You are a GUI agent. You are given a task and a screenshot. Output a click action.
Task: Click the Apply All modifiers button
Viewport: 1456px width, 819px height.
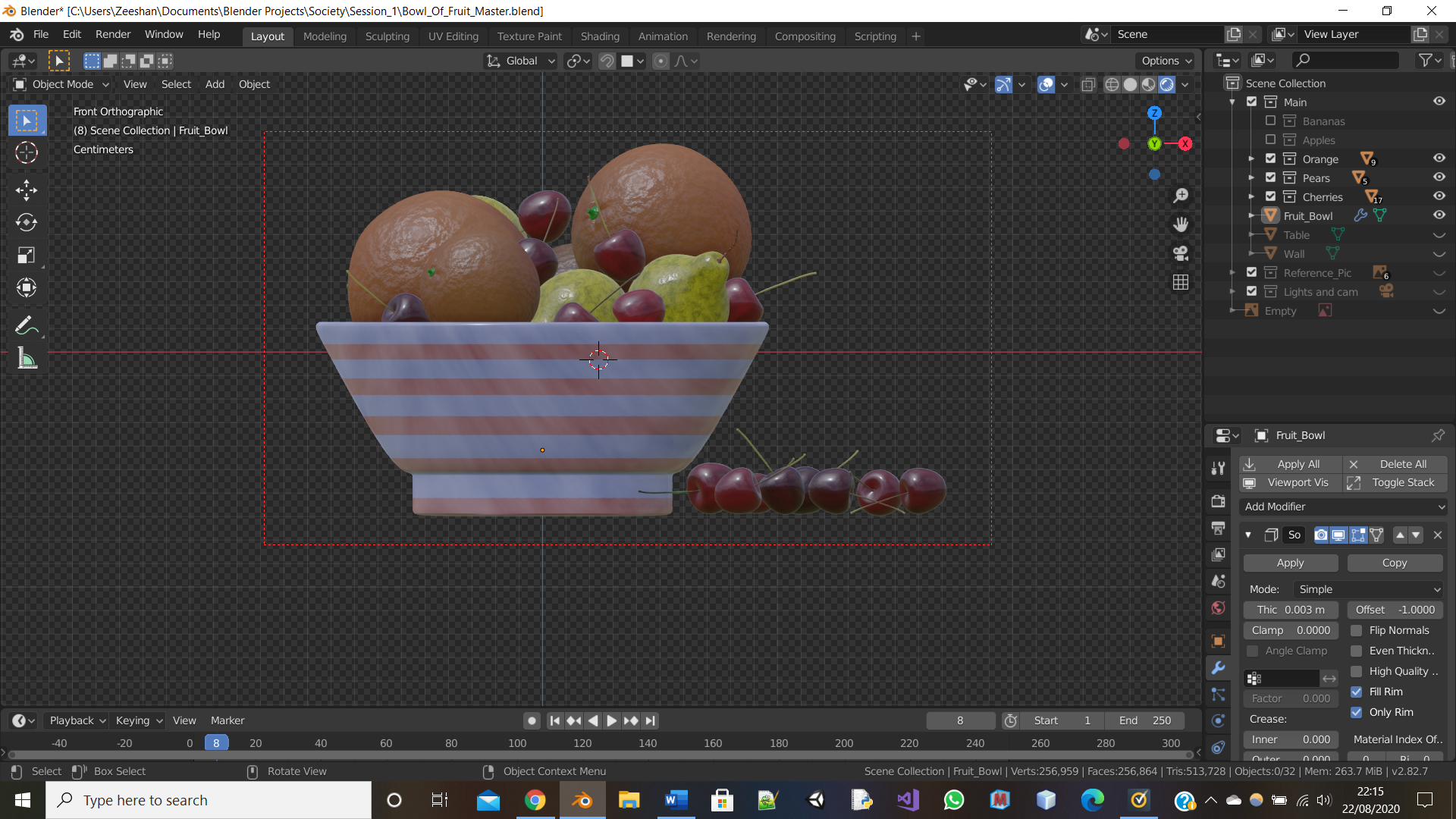[1290, 464]
